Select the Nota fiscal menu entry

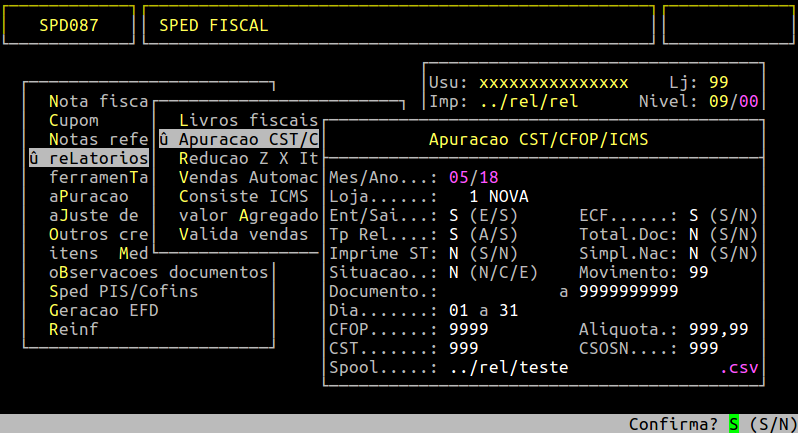click(98, 101)
